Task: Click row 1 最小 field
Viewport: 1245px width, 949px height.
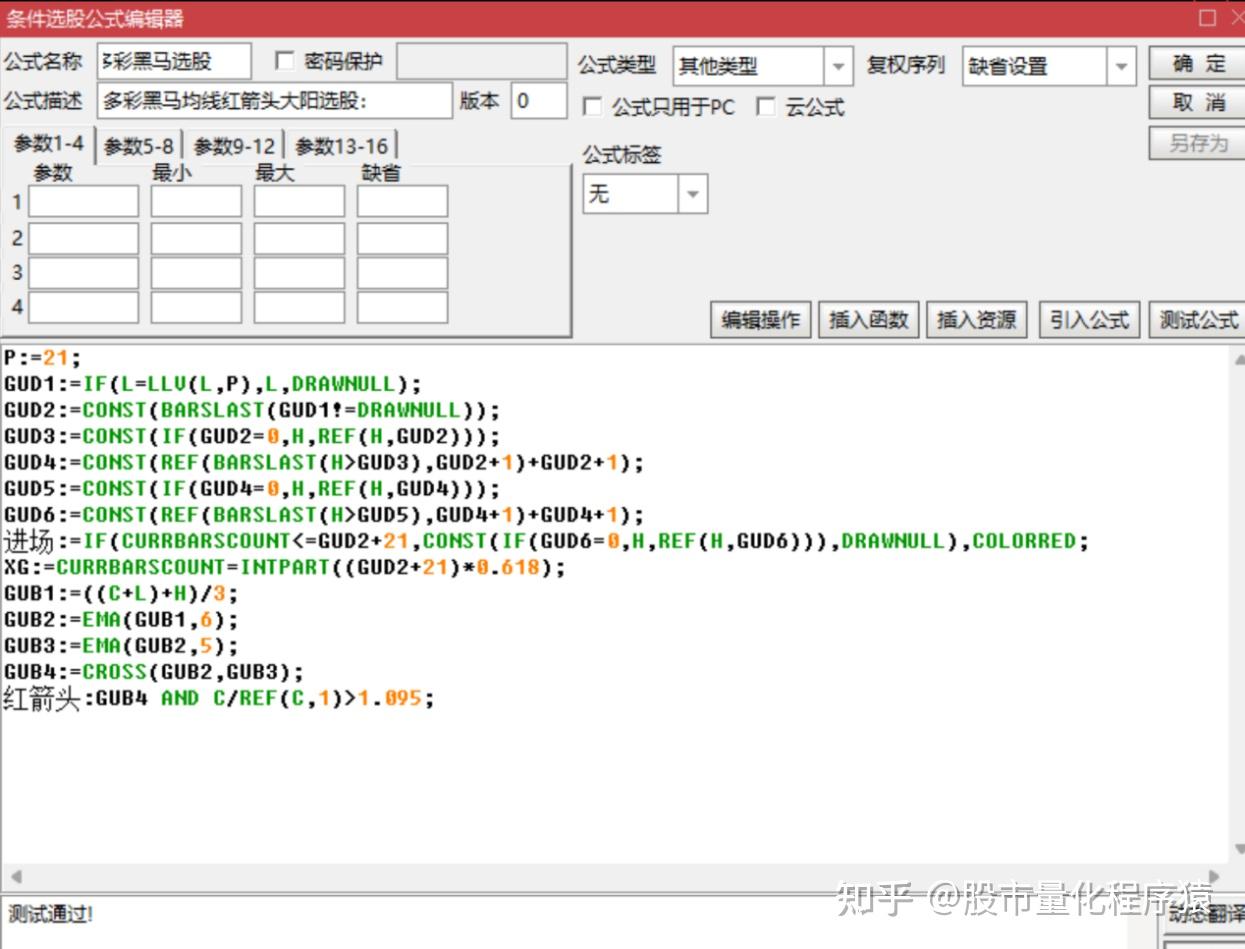Action: point(196,202)
